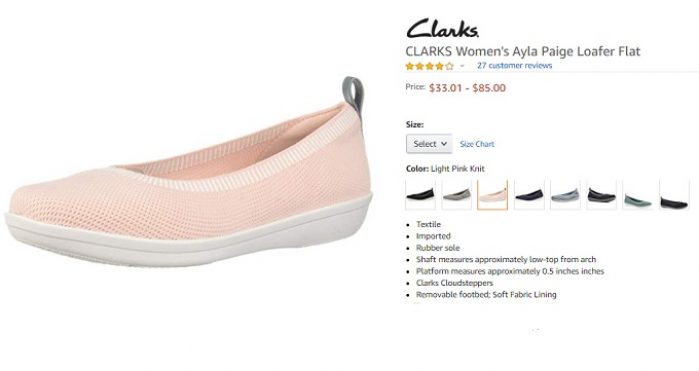699x371 pixels.
Task: Choose the grey knit shoe swatch
Action: point(456,195)
